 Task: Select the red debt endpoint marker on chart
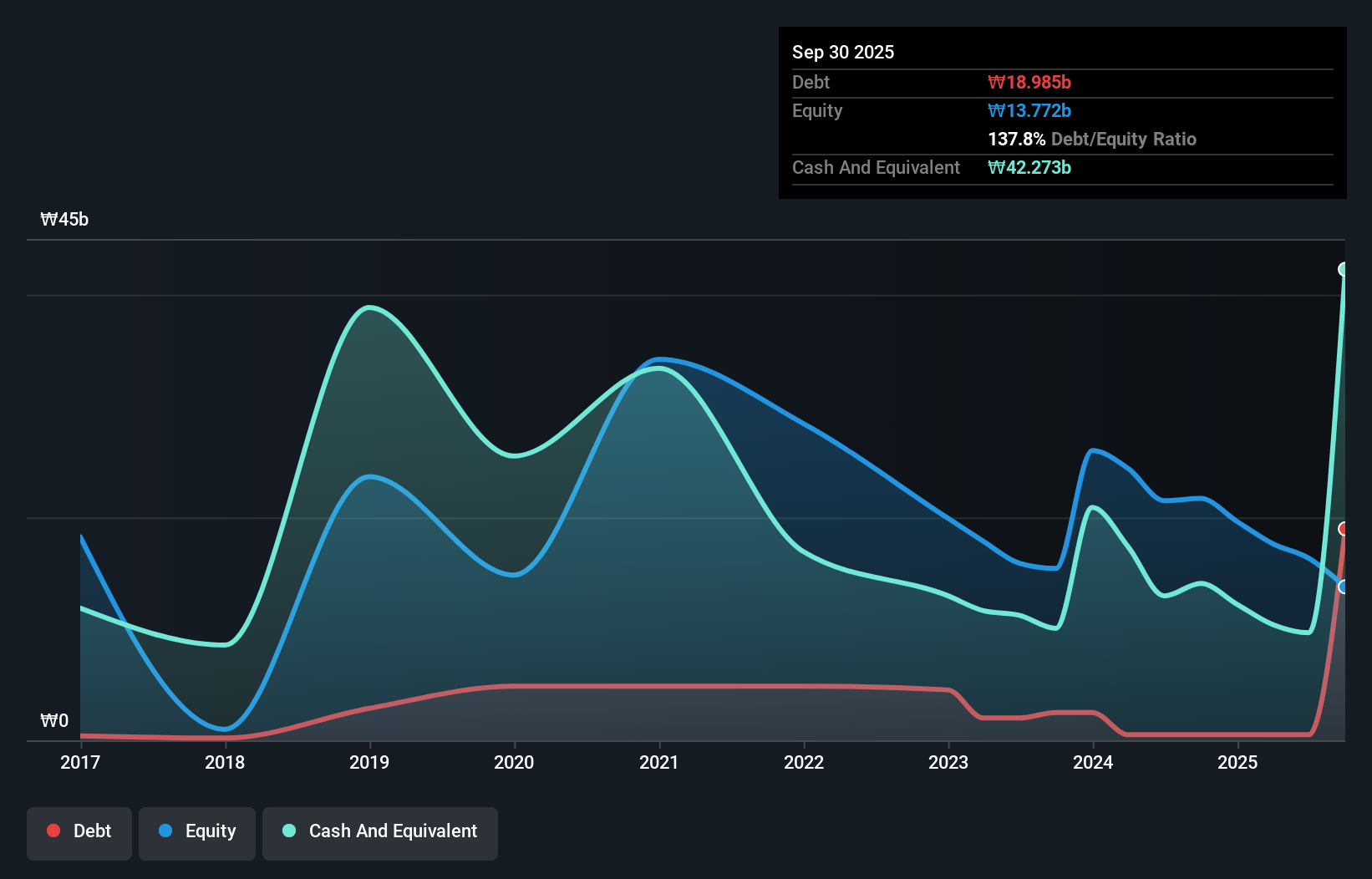[1343, 528]
